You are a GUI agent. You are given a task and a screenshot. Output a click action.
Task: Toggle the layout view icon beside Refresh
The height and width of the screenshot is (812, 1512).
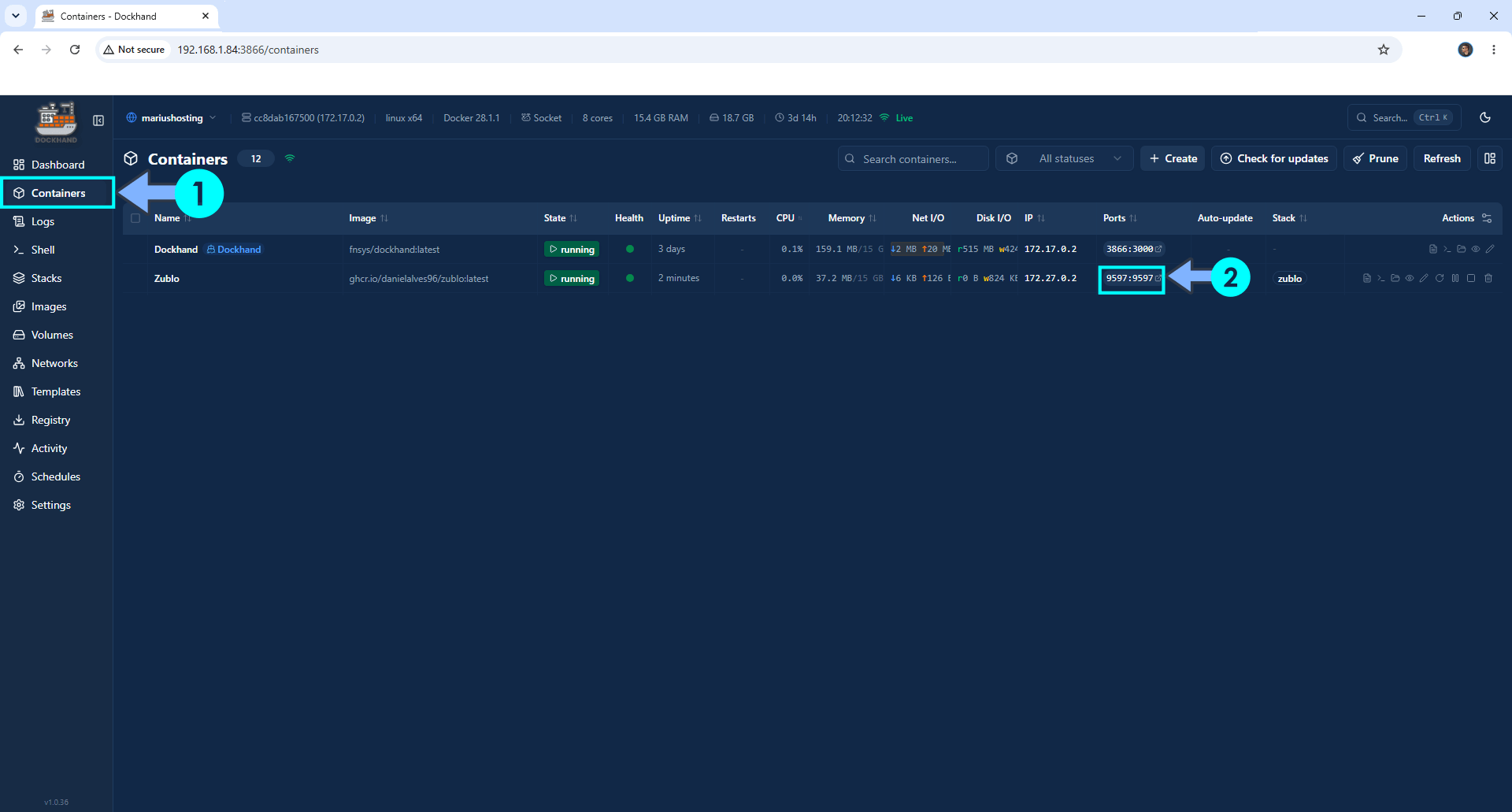[x=1490, y=158]
